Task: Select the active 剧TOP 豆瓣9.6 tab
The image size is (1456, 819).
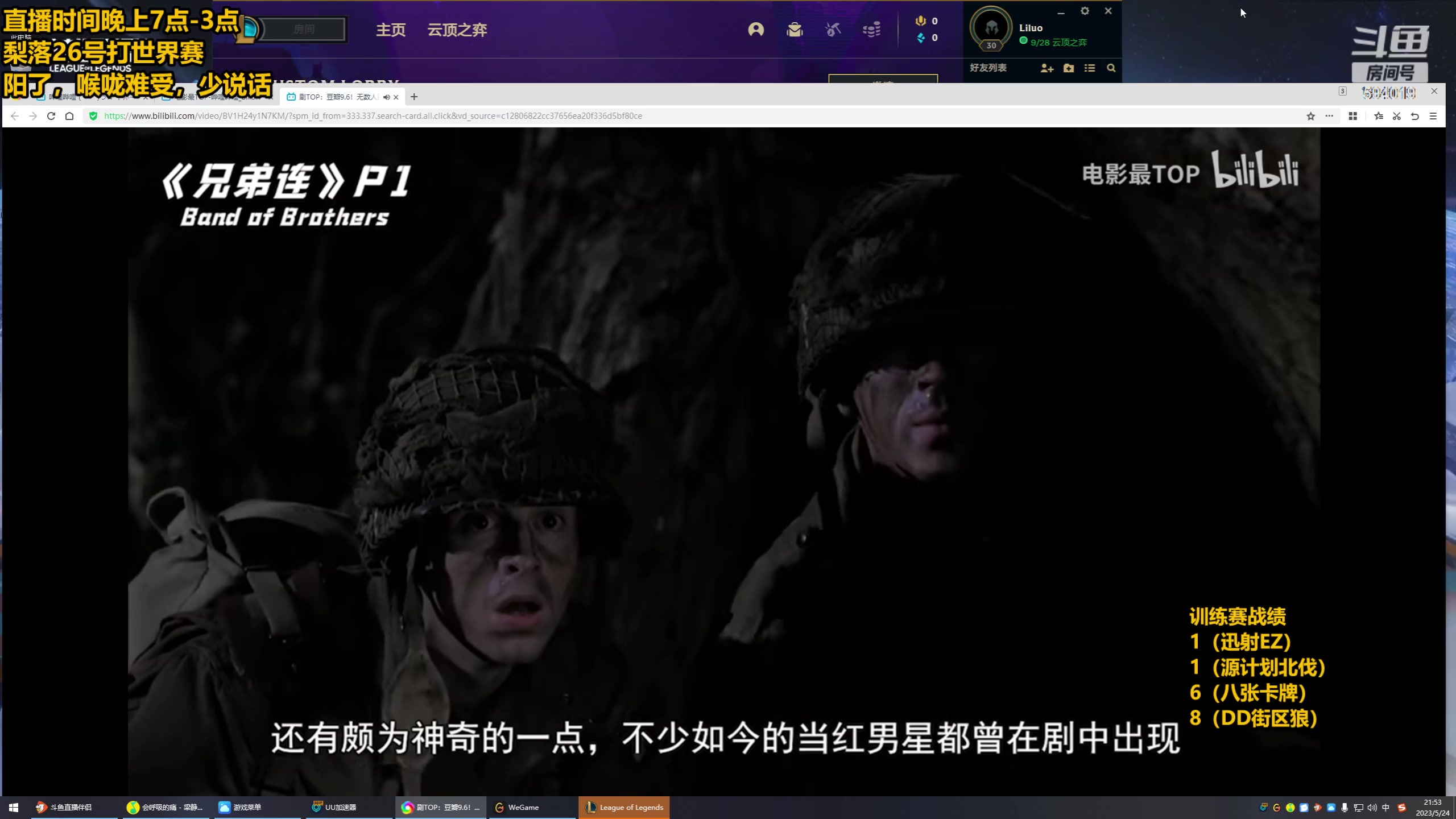Action: pos(341,97)
